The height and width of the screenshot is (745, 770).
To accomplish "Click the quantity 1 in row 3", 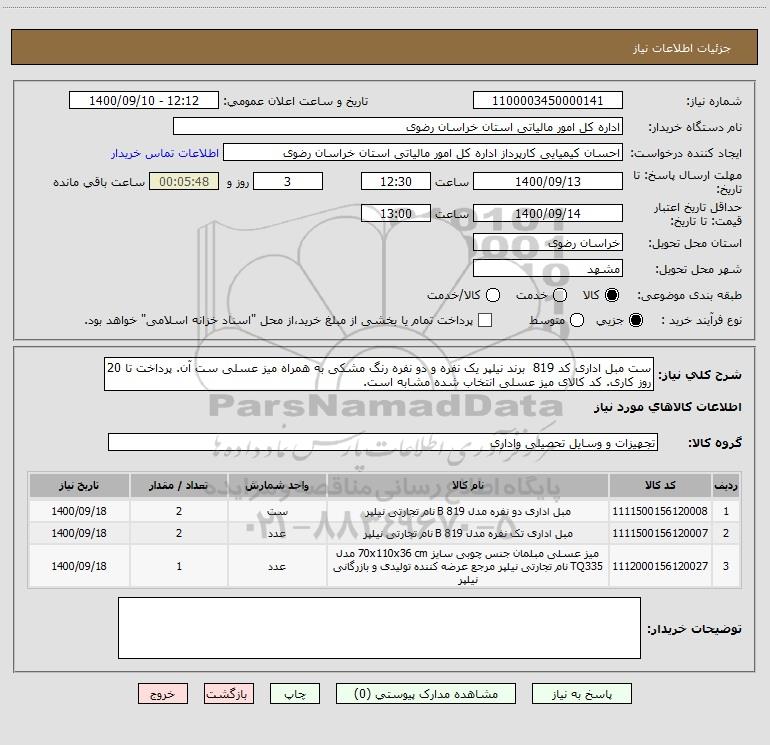I will pyautogui.click(x=179, y=566).
